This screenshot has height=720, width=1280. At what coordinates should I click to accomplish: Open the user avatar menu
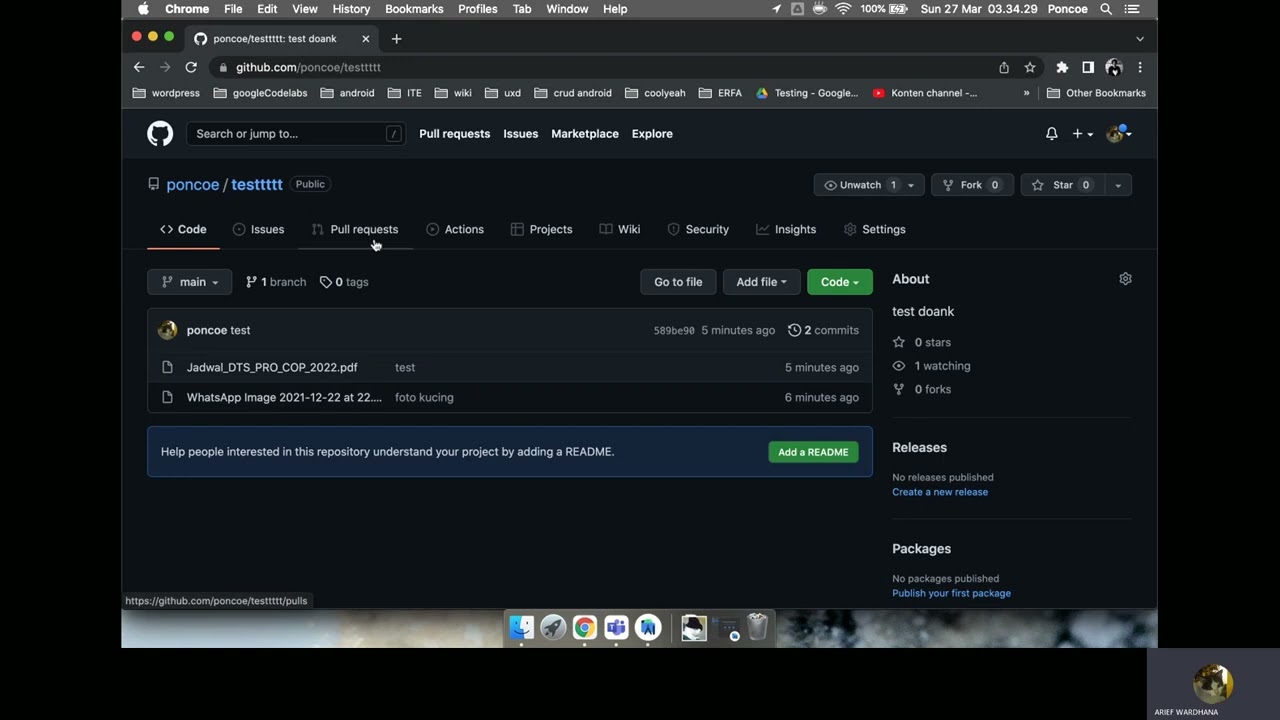[1118, 134]
